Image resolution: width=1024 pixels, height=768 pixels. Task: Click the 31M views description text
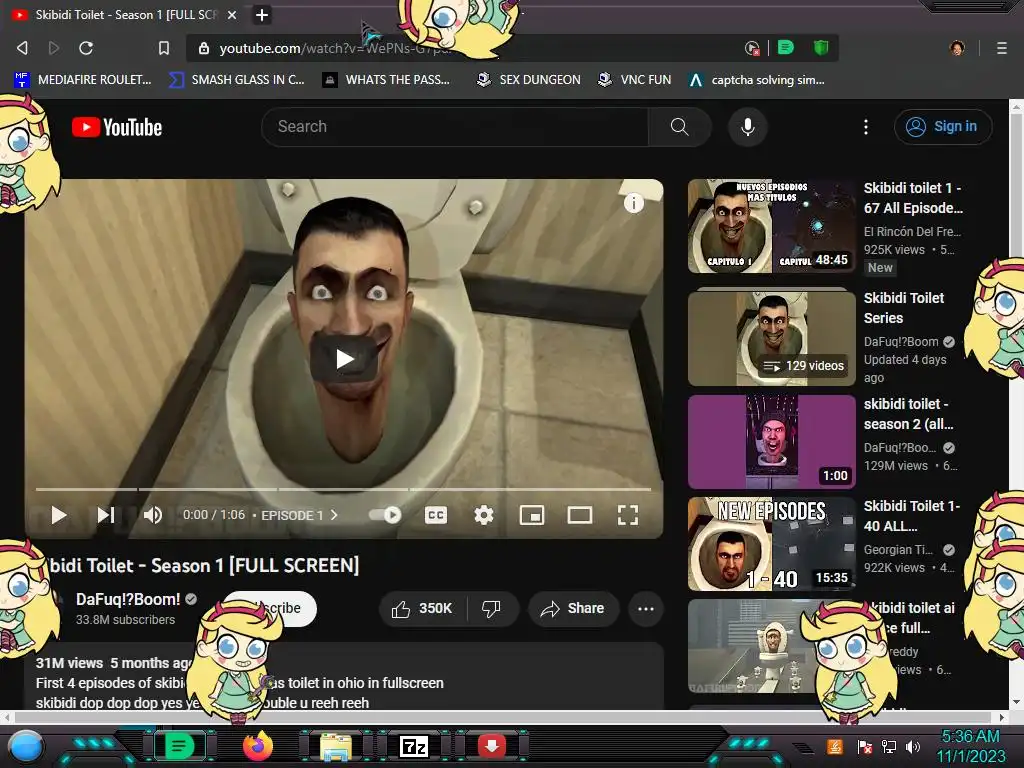click(69, 663)
